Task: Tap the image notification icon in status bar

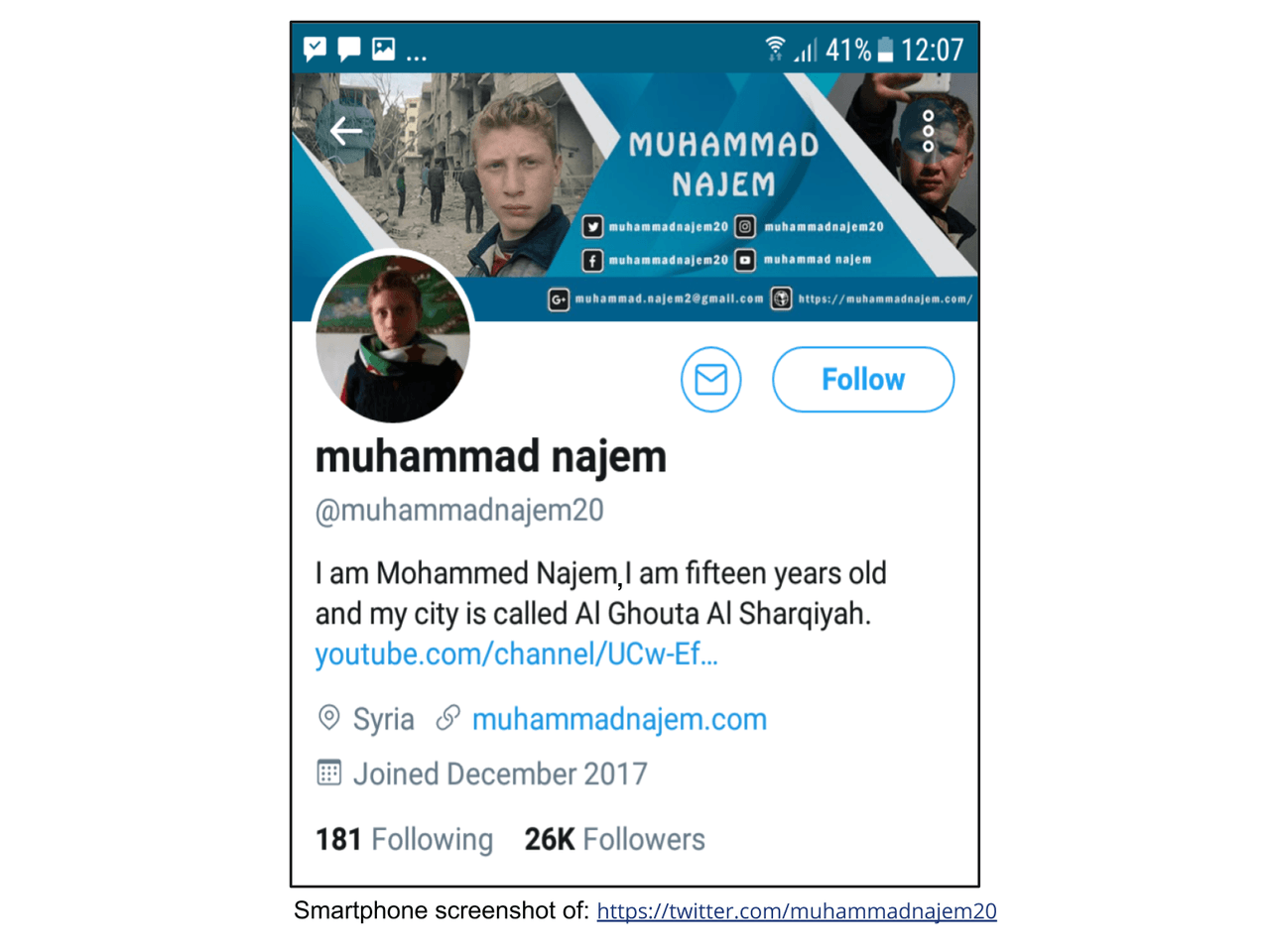Action: point(383,49)
